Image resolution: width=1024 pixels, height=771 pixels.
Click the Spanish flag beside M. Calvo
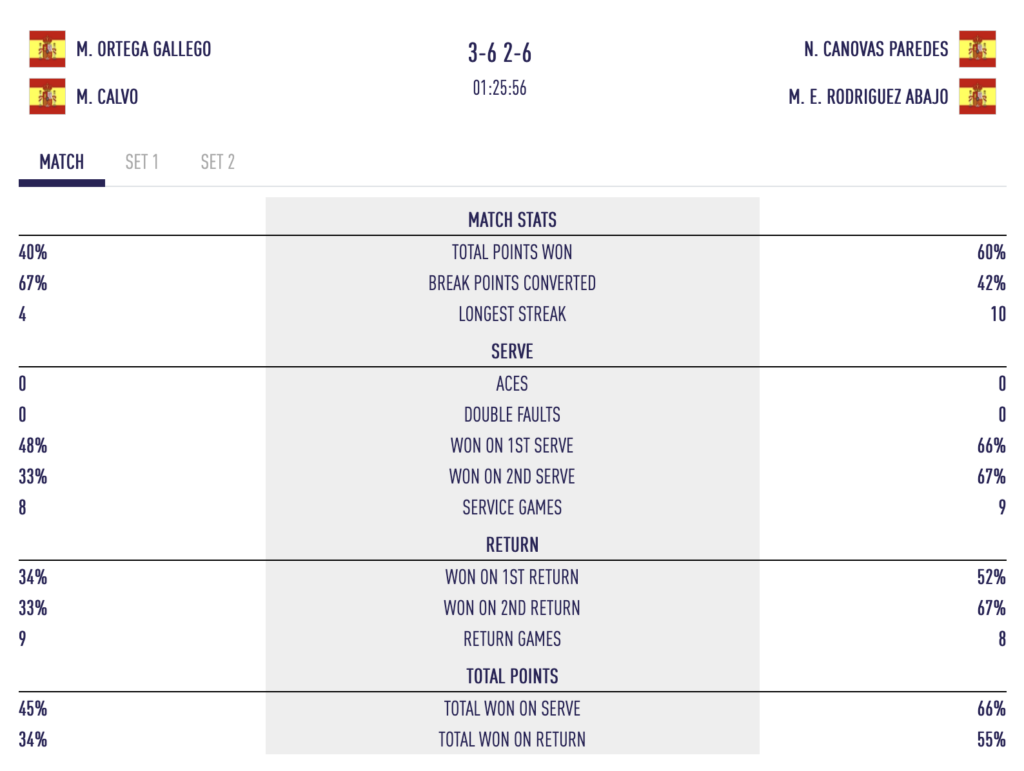(x=47, y=97)
